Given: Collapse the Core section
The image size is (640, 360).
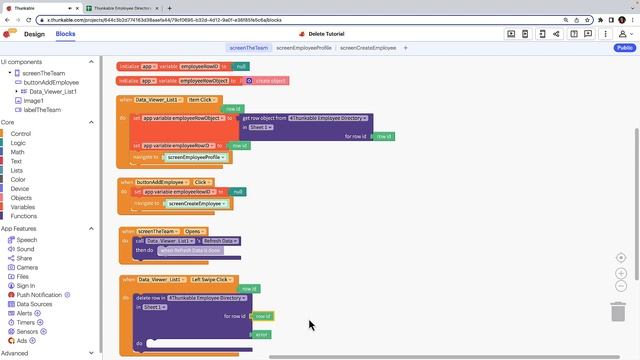Looking at the screenshot, I should point(91,122).
